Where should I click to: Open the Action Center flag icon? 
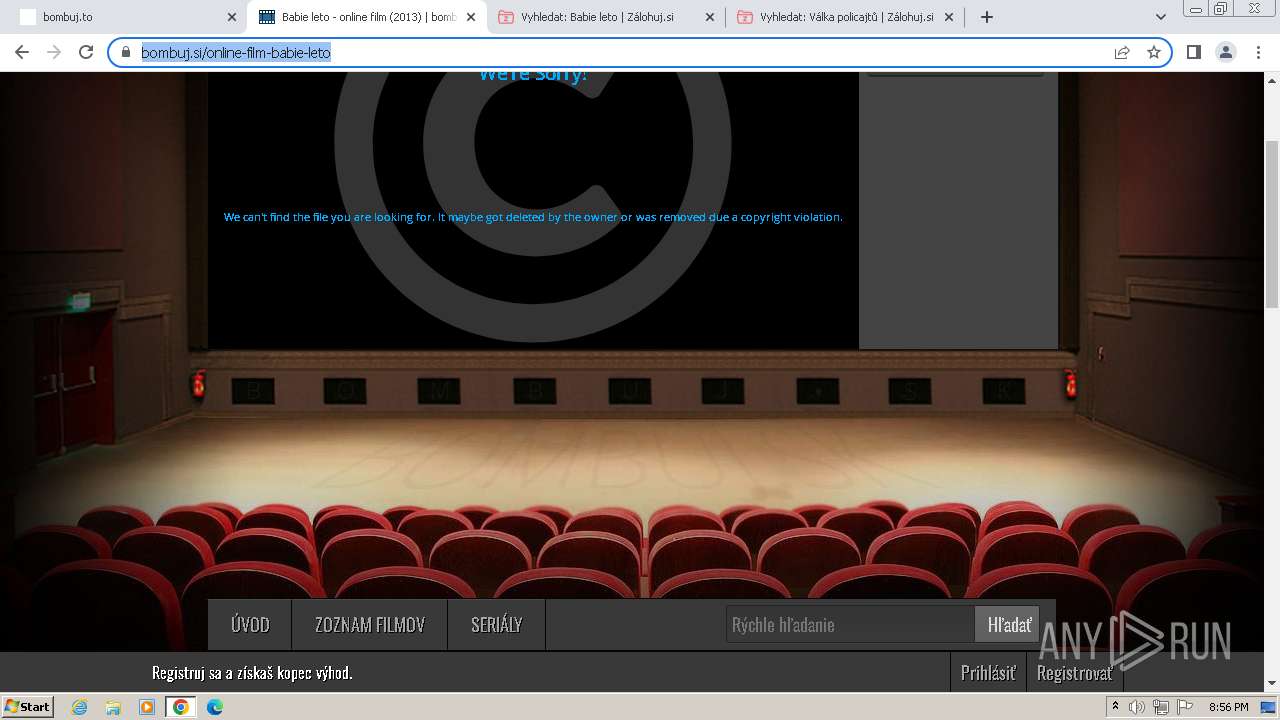pos(1184,707)
